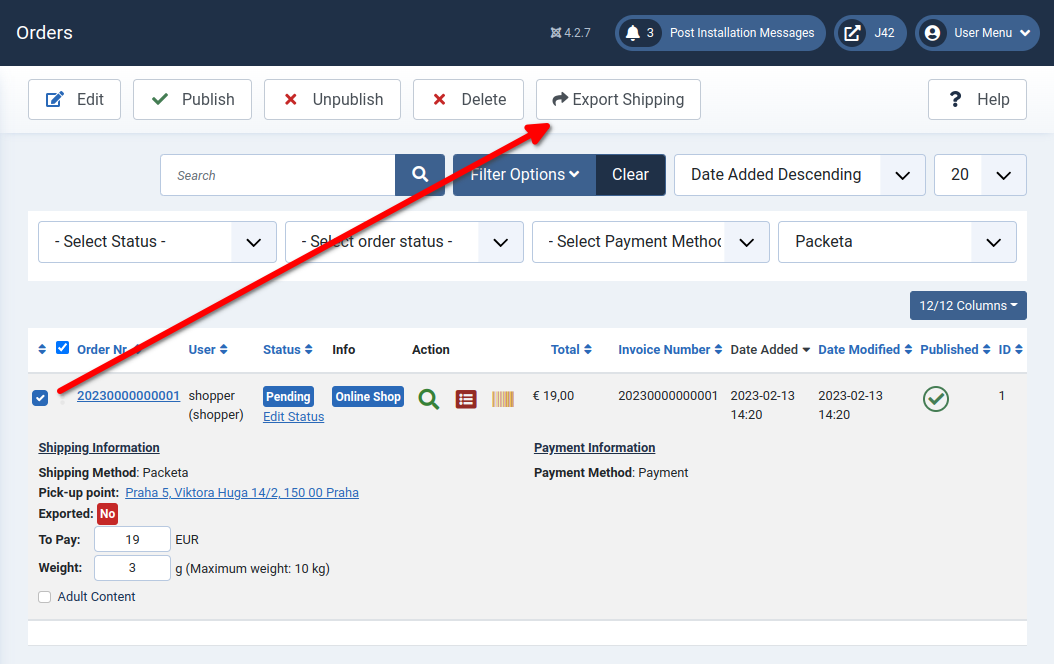The width and height of the screenshot is (1054, 664).
Task: Click the bell notification icon
Action: [x=633, y=33]
